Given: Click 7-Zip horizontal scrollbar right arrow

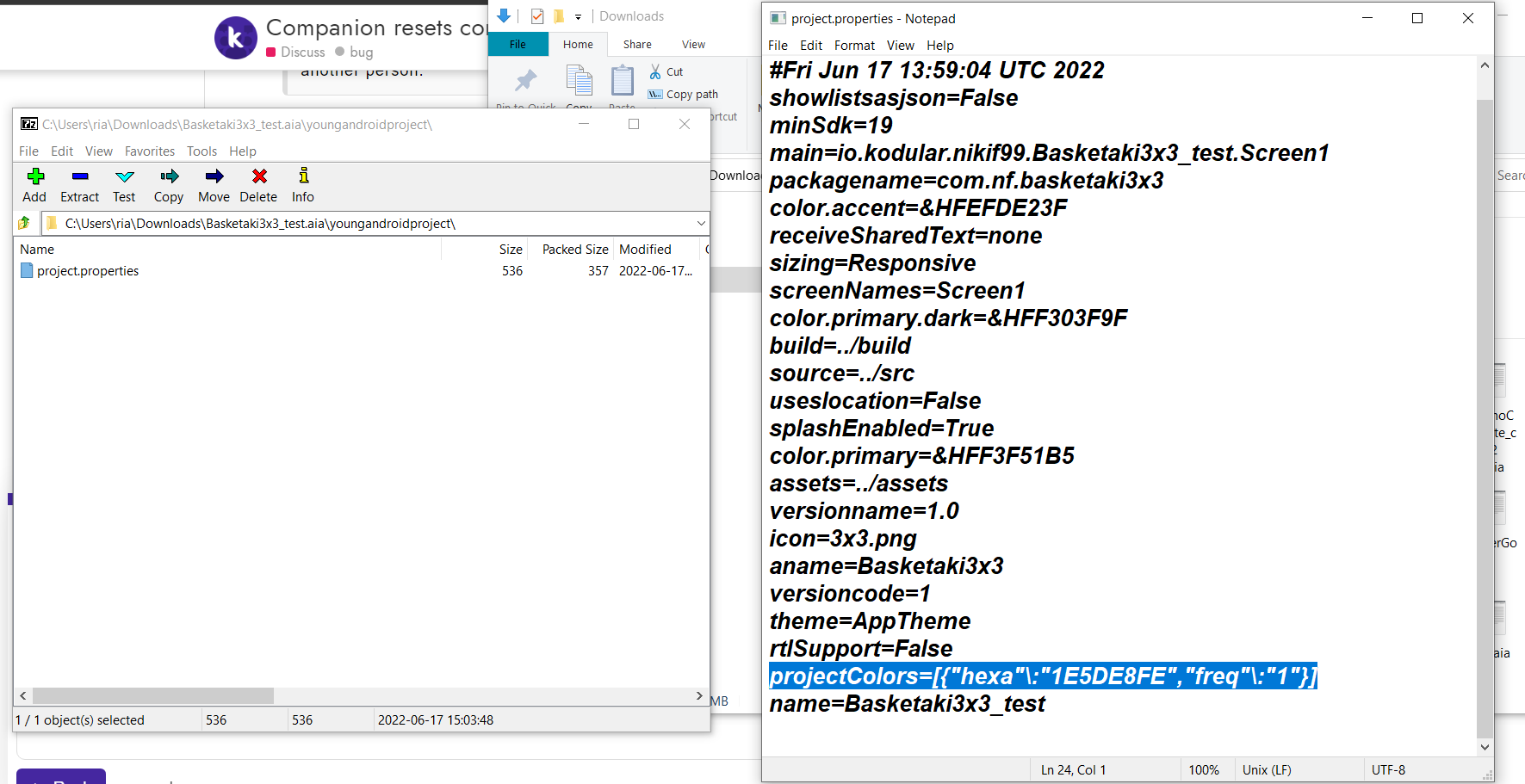Looking at the screenshot, I should pyautogui.click(x=699, y=695).
